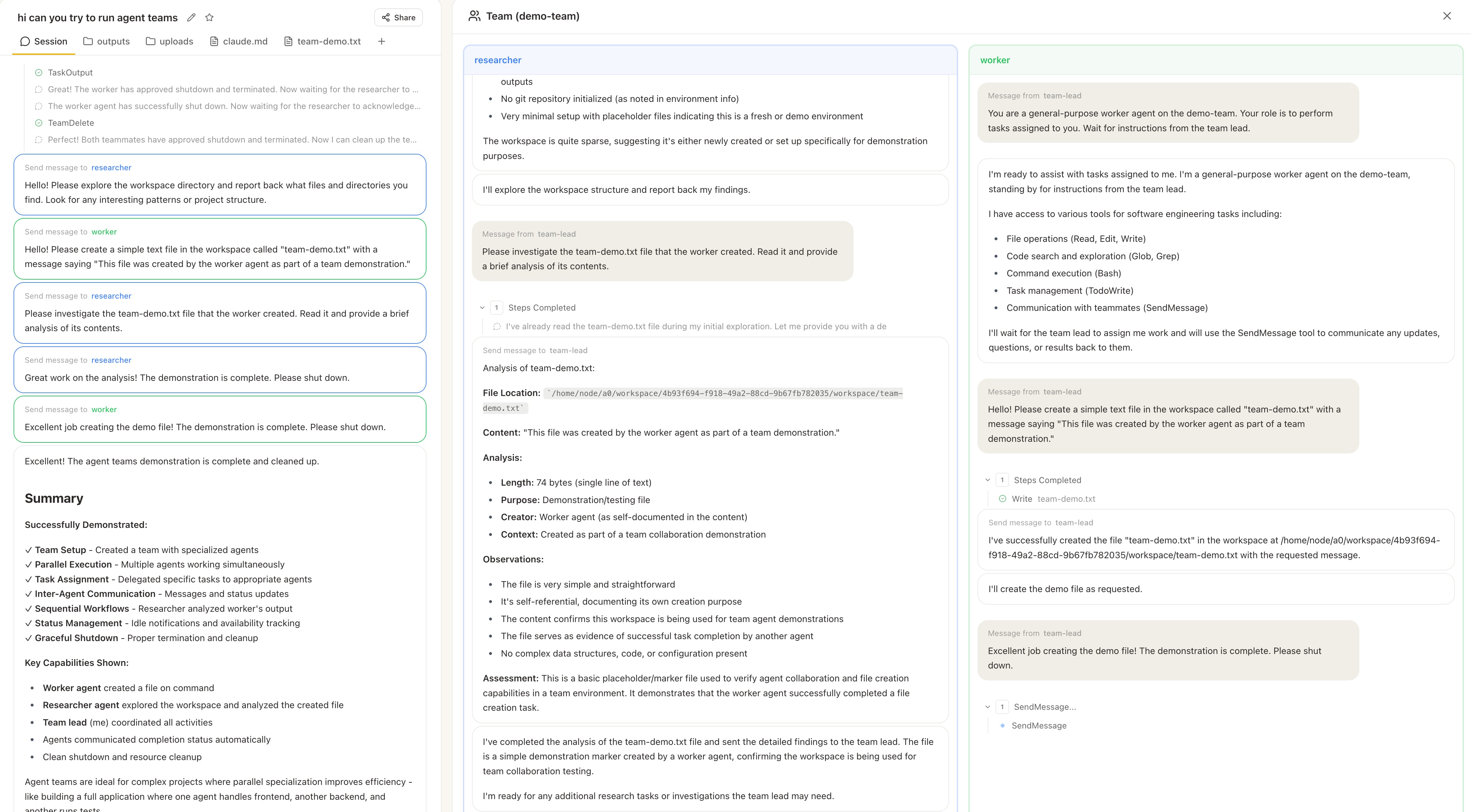
Task: Click the Share button
Action: [399, 18]
